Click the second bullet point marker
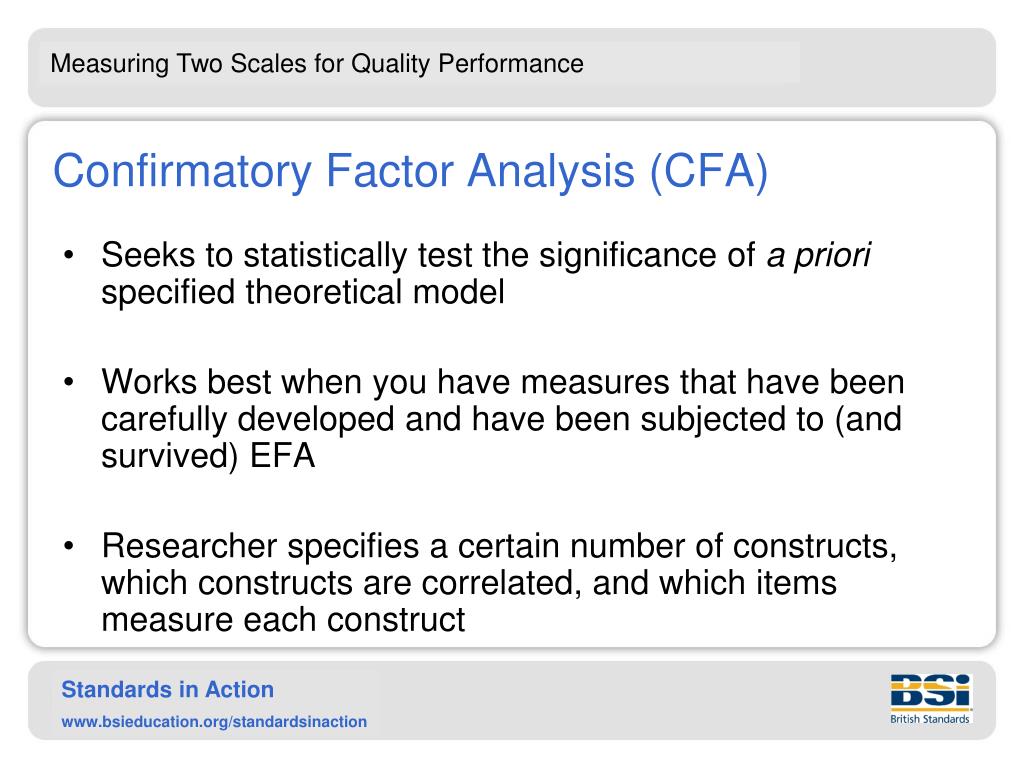1024x768 pixels. click(69, 383)
